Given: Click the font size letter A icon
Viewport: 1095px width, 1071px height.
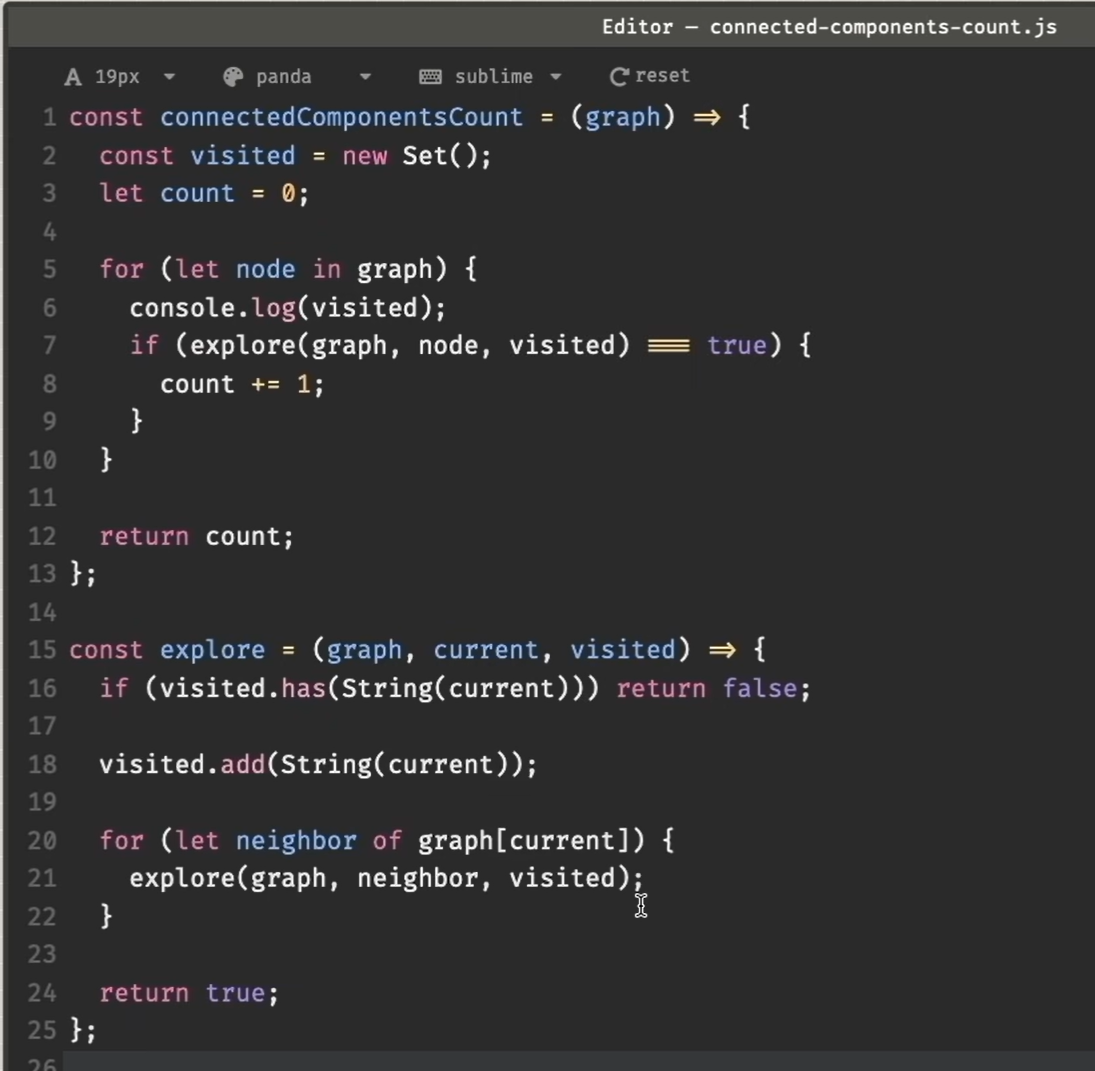Looking at the screenshot, I should (x=73, y=77).
